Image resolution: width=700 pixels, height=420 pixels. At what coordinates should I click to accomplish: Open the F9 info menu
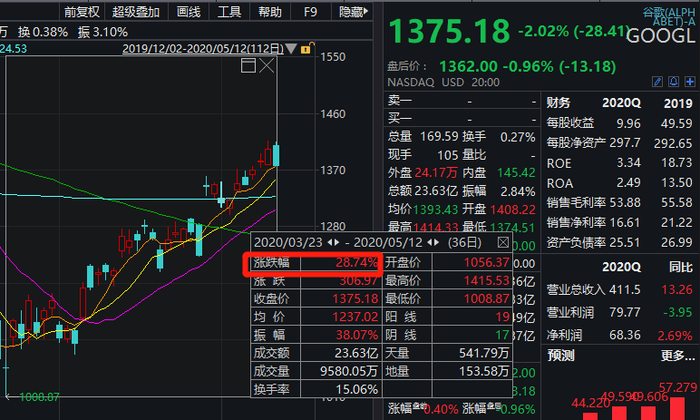pyautogui.click(x=310, y=12)
